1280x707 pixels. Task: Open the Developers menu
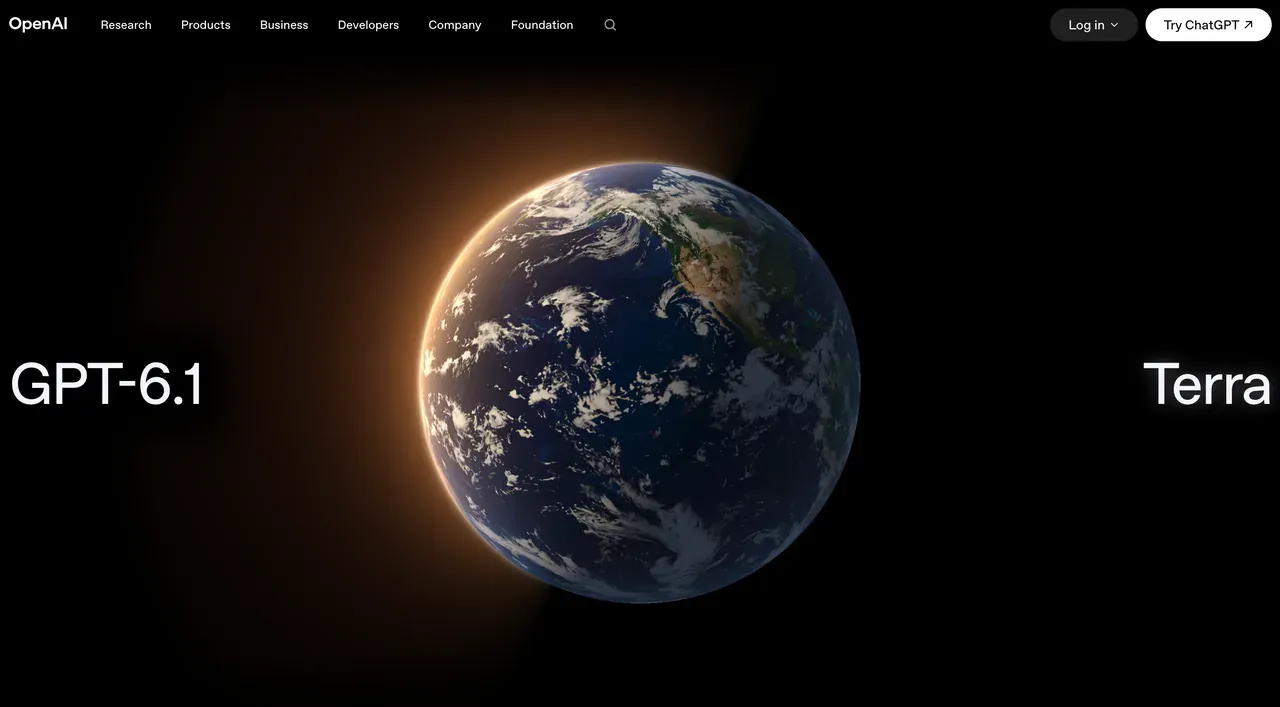click(368, 25)
